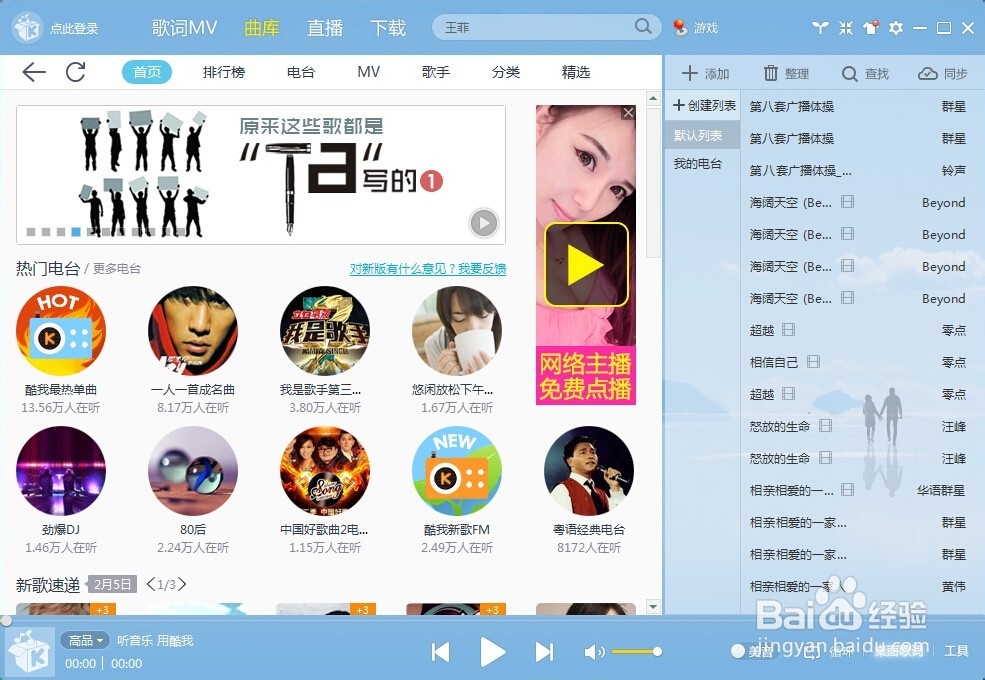
Task: Open the 更多电台 link
Action: [x=117, y=269]
